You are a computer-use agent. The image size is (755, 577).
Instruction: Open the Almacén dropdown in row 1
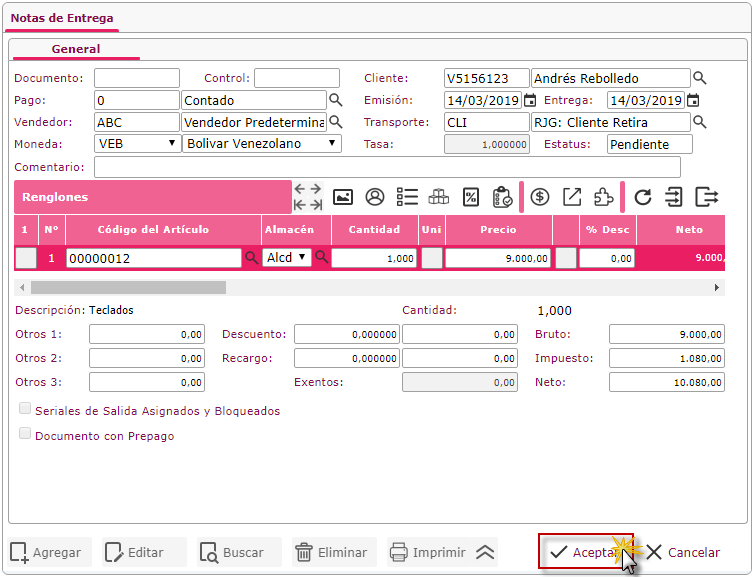pos(288,258)
